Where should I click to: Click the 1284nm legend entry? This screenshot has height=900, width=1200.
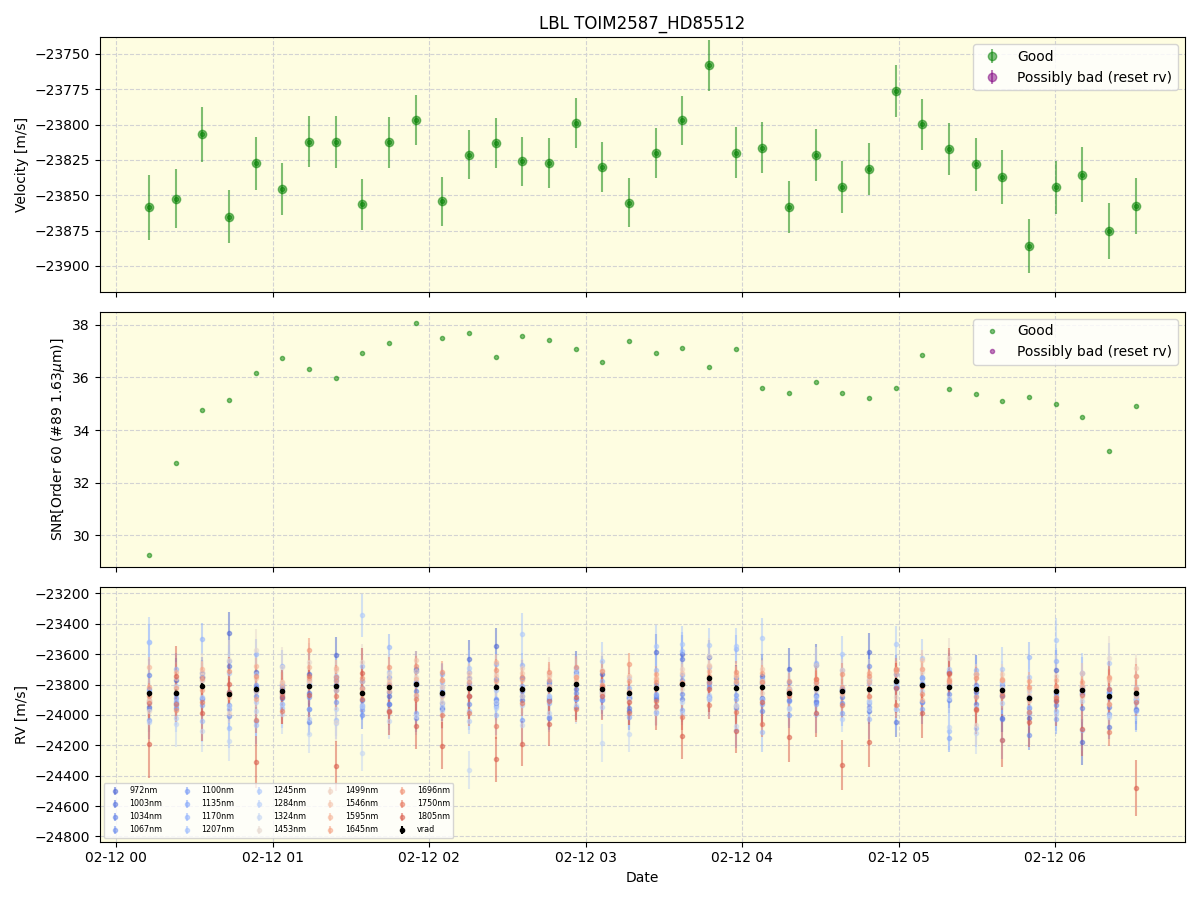click(x=278, y=804)
